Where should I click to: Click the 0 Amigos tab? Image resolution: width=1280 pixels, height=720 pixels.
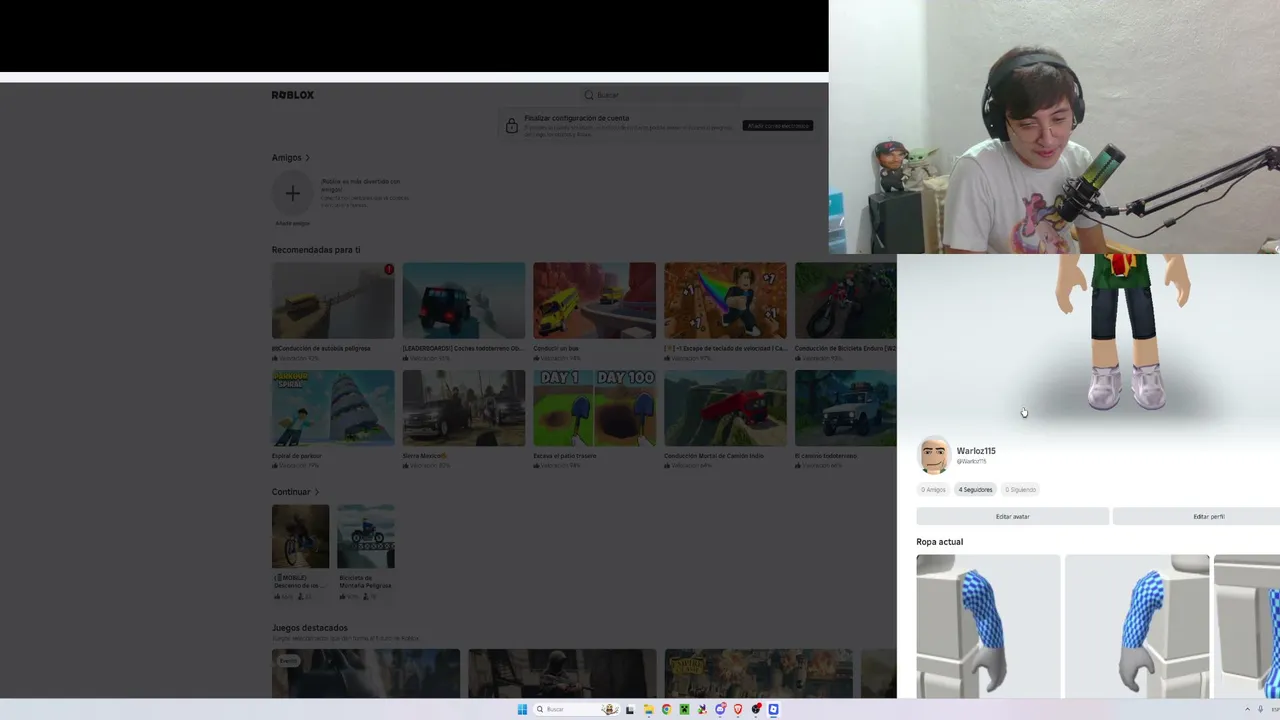click(x=933, y=490)
